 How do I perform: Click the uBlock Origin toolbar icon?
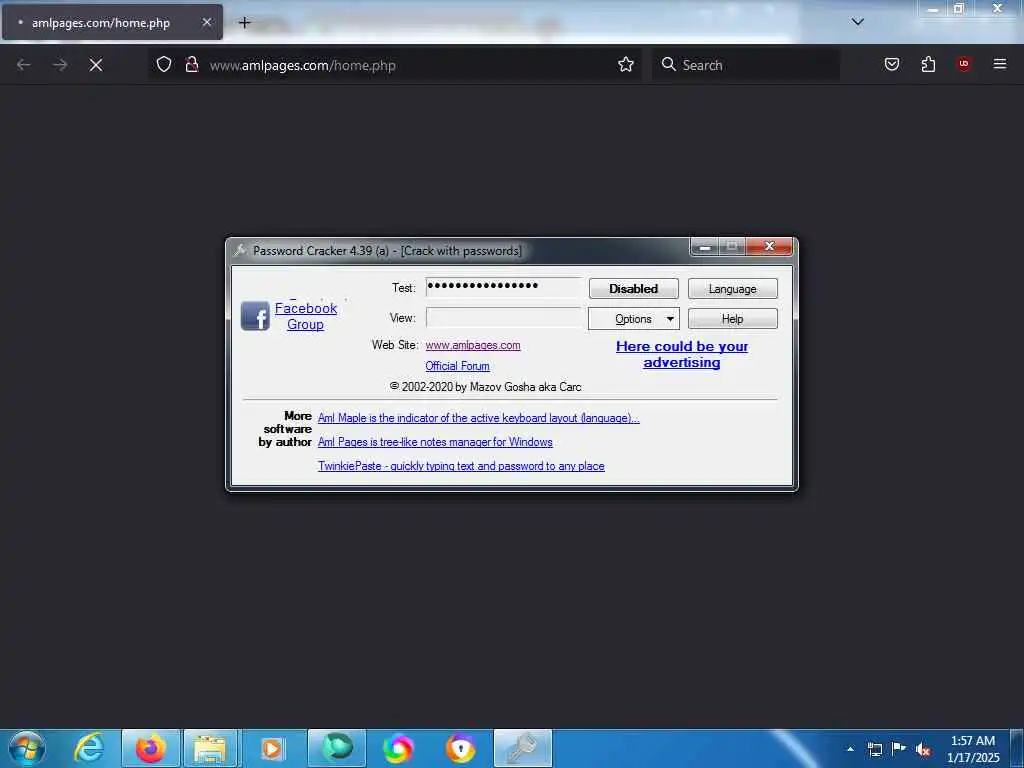(964, 64)
